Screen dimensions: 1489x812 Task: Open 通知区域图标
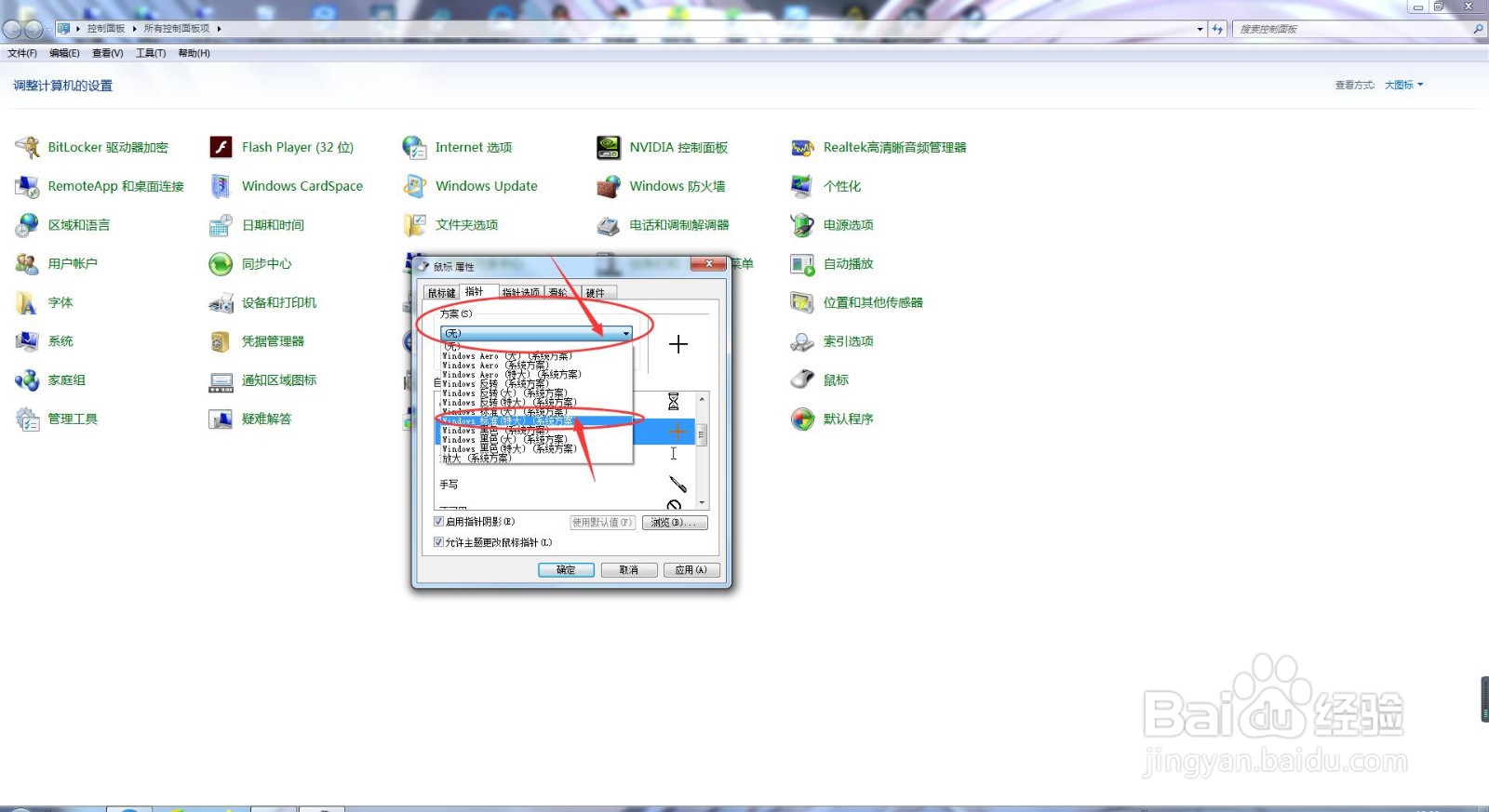pyautogui.click(x=262, y=380)
